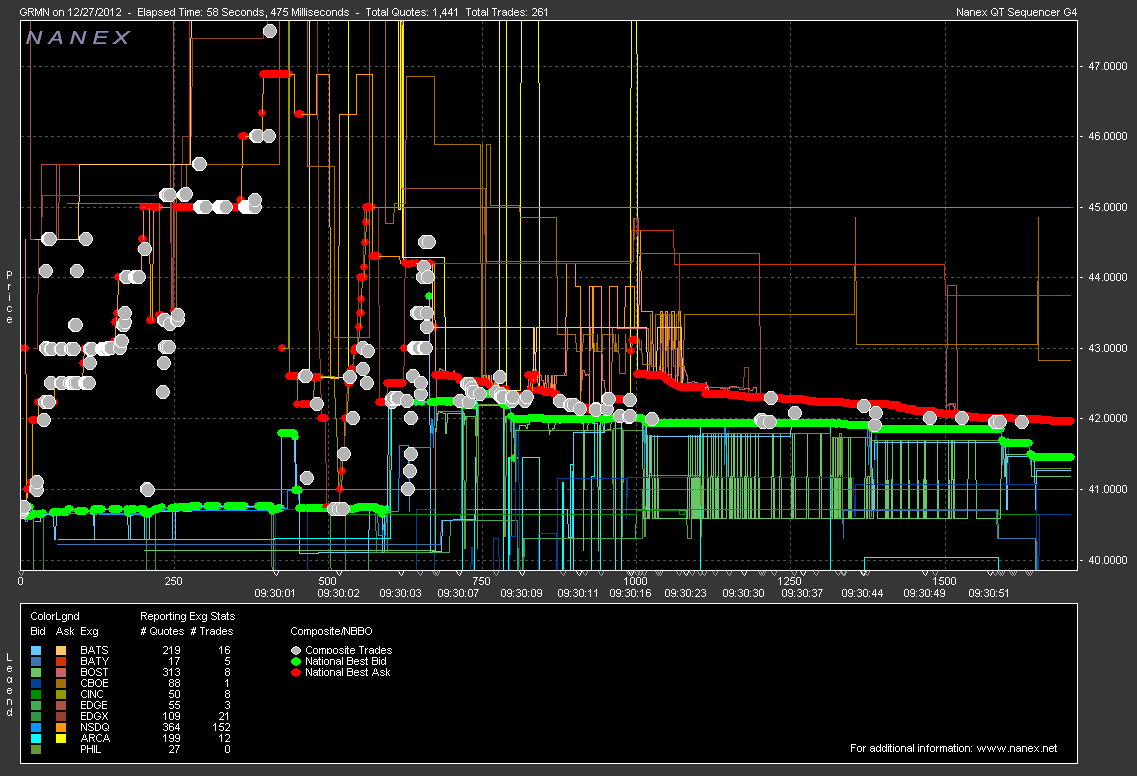Click the 1500 sequence axis label

(x=944, y=581)
